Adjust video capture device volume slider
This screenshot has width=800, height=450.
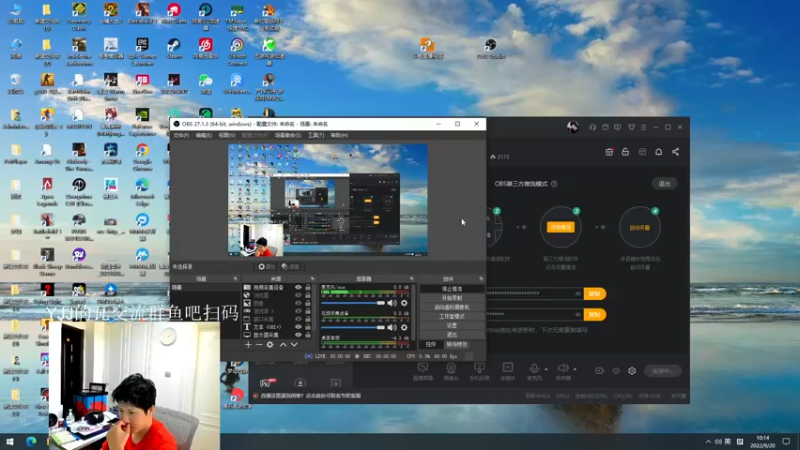pos(353,328)
